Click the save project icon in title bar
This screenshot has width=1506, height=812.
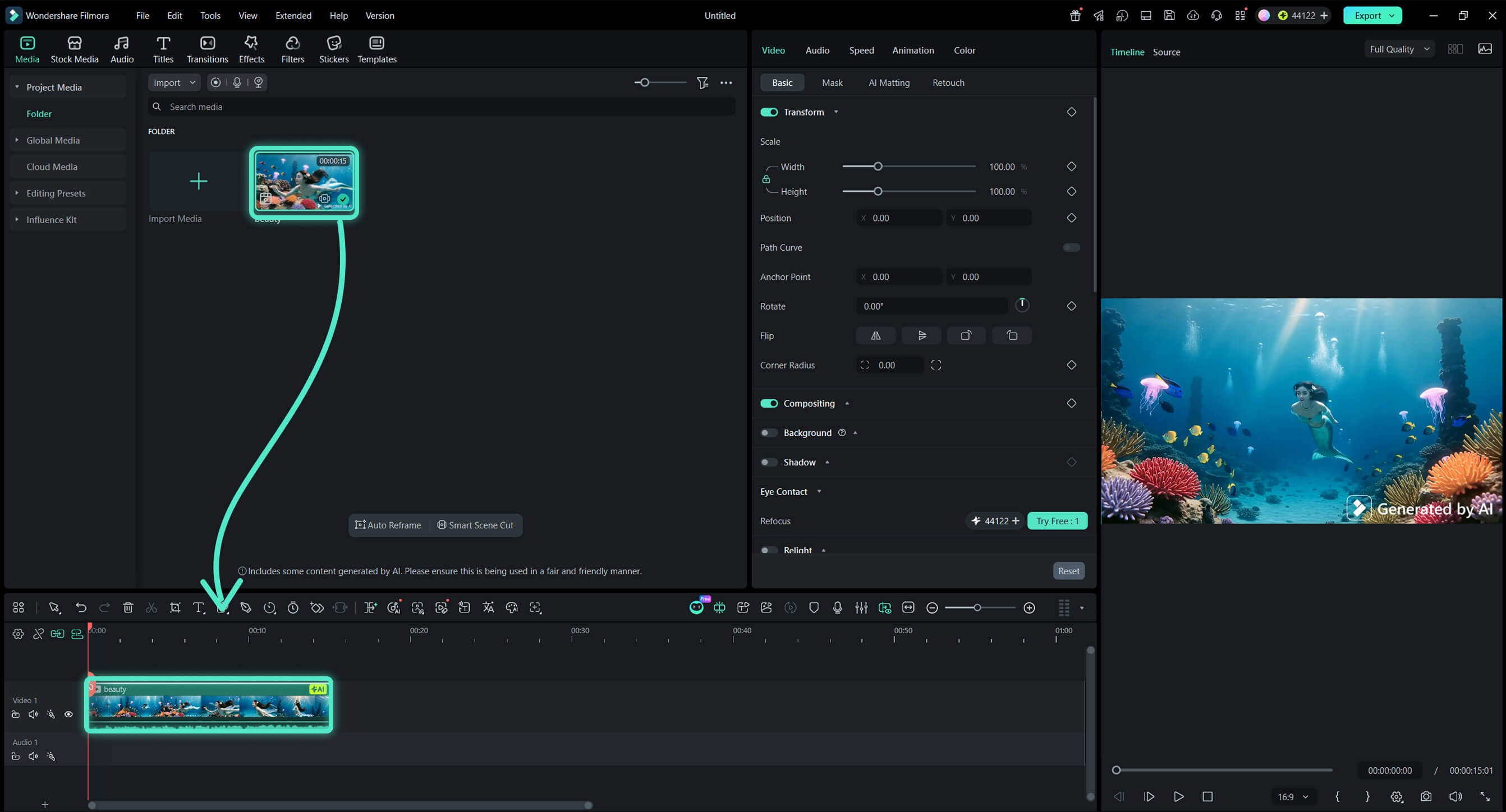[1169, 16]
